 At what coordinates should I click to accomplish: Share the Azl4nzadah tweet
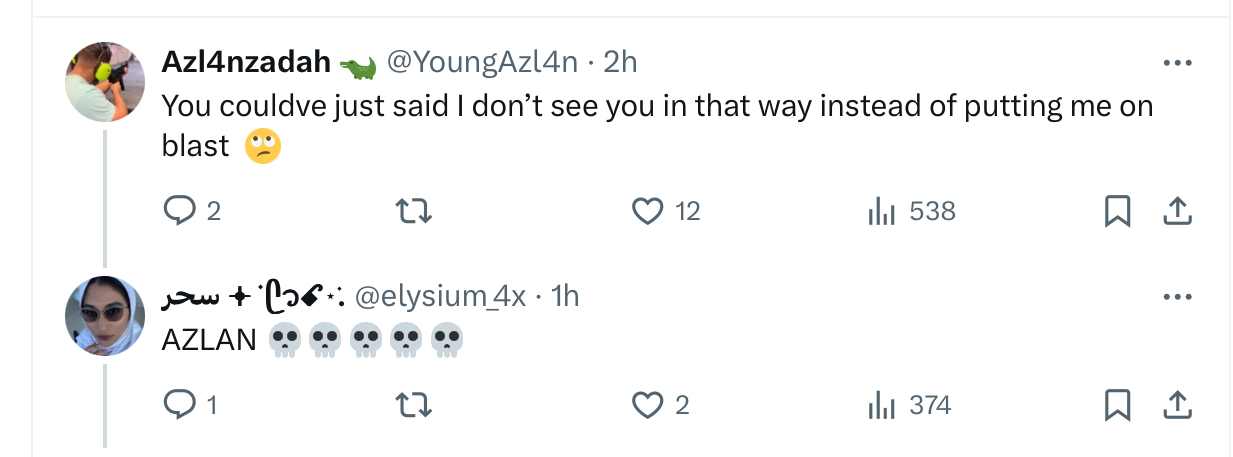(1178, 211)
